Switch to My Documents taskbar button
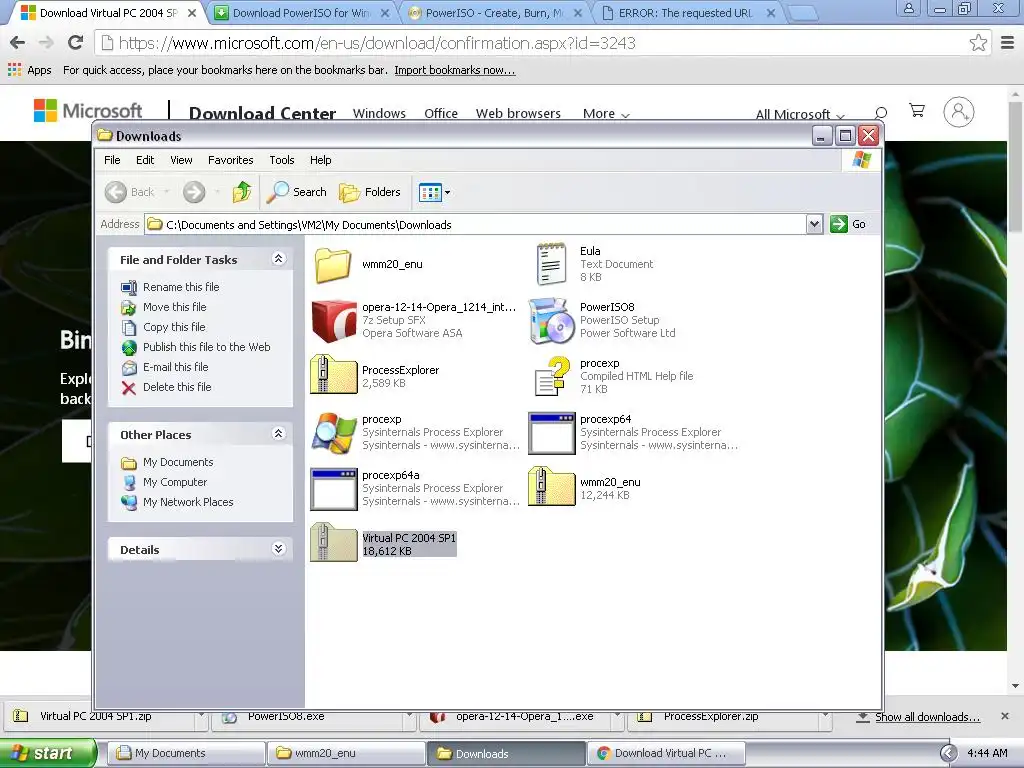Viewport: 1024px width, 768px height. click(187, 754)
